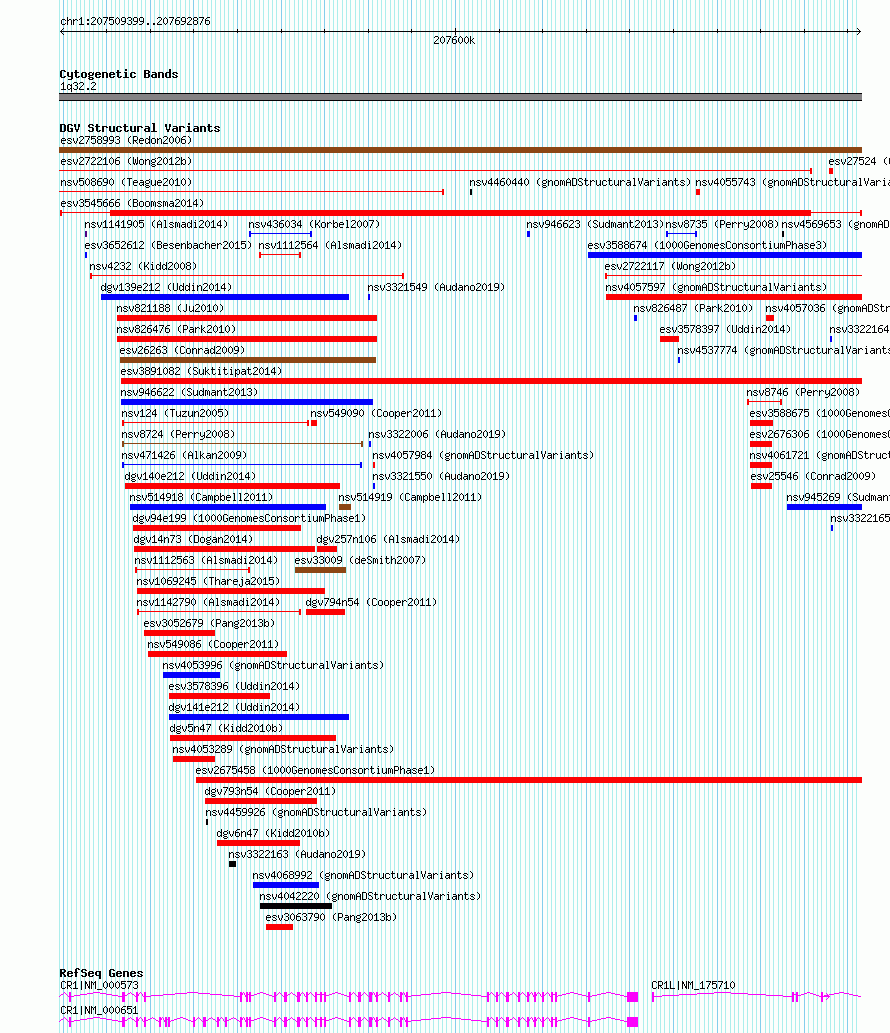Open dgv140e212 (Uddin2014) variant
890x1033 pixels.
coord(190,478)
